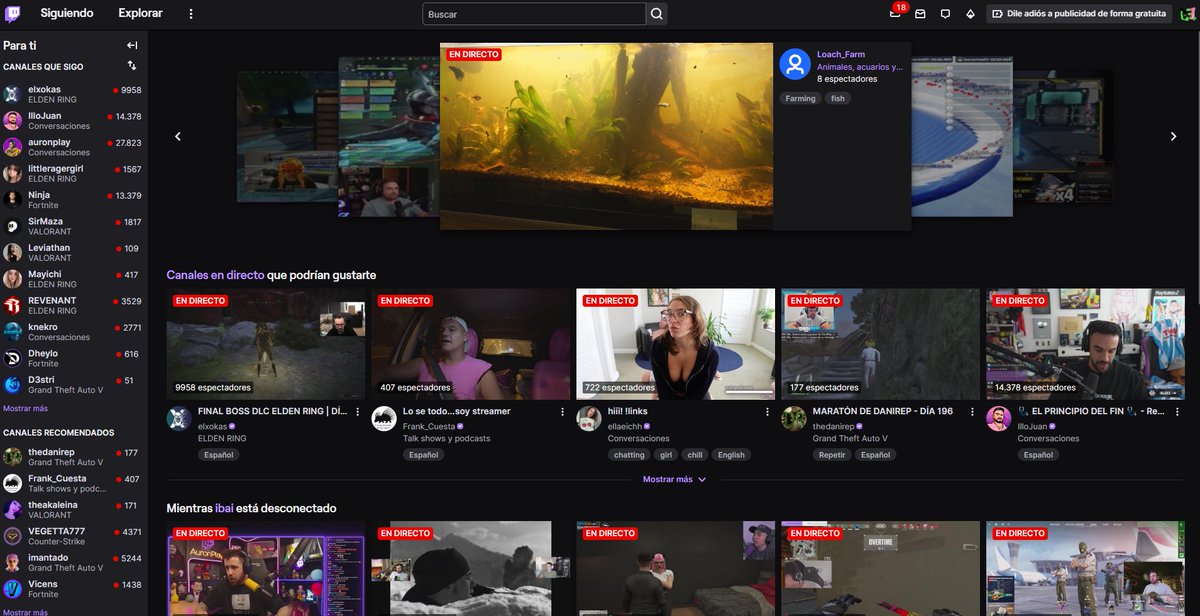Open the Bits purchase icon
This screenshot has width=1200, height=616.
(x=970, y=14)
